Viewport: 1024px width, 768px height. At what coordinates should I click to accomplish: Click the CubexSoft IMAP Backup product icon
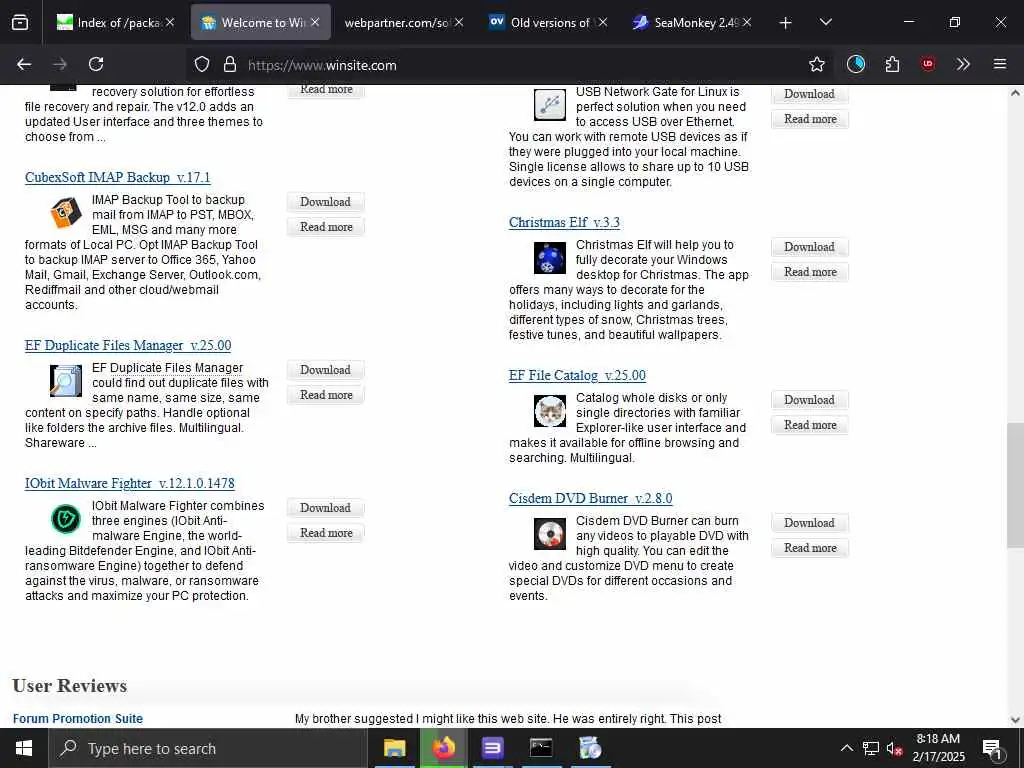pos(66,213)
